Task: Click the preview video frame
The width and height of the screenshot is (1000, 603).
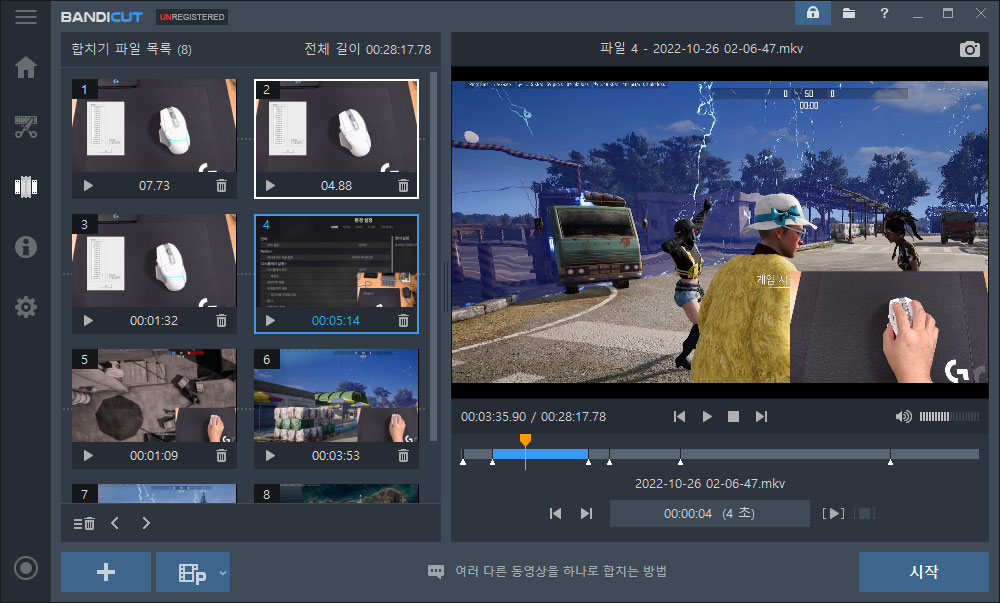Action: point(720,232)
